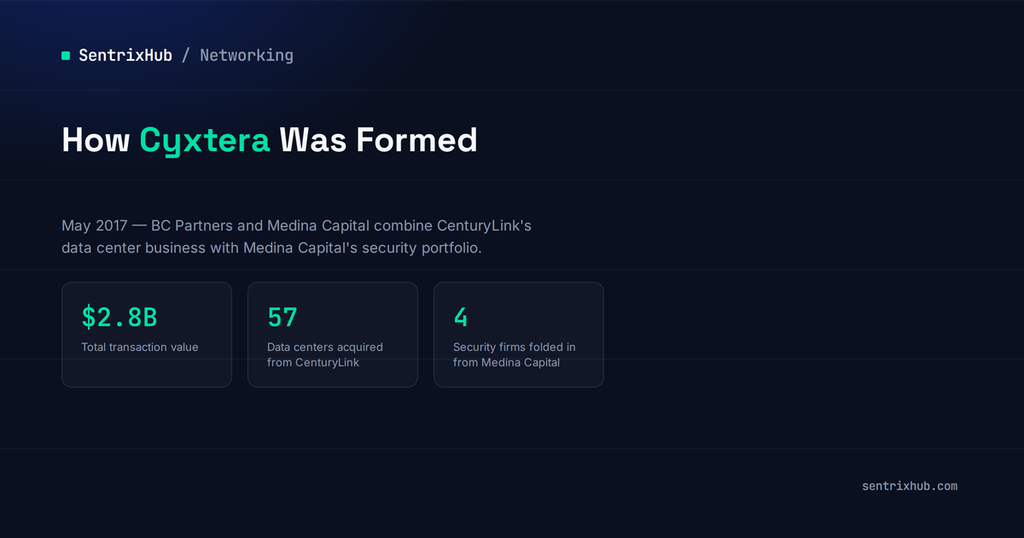Click the Was Formed headline text
1024x538 pixels.
click(x=378, y=140)
